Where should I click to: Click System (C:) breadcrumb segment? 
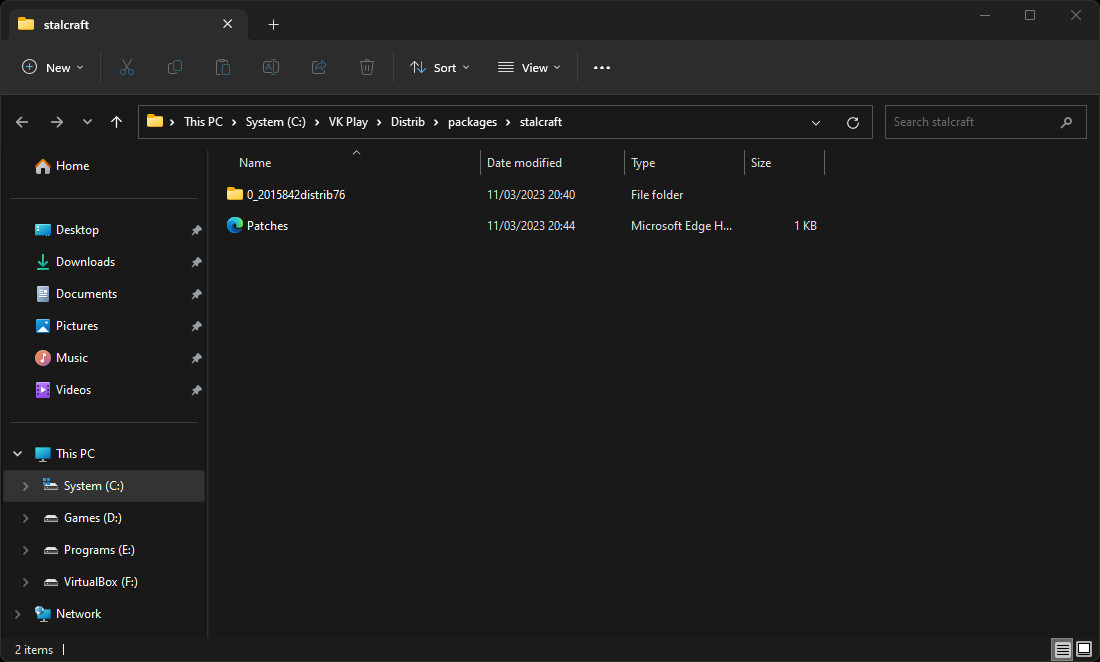click(x=276, y=122)
